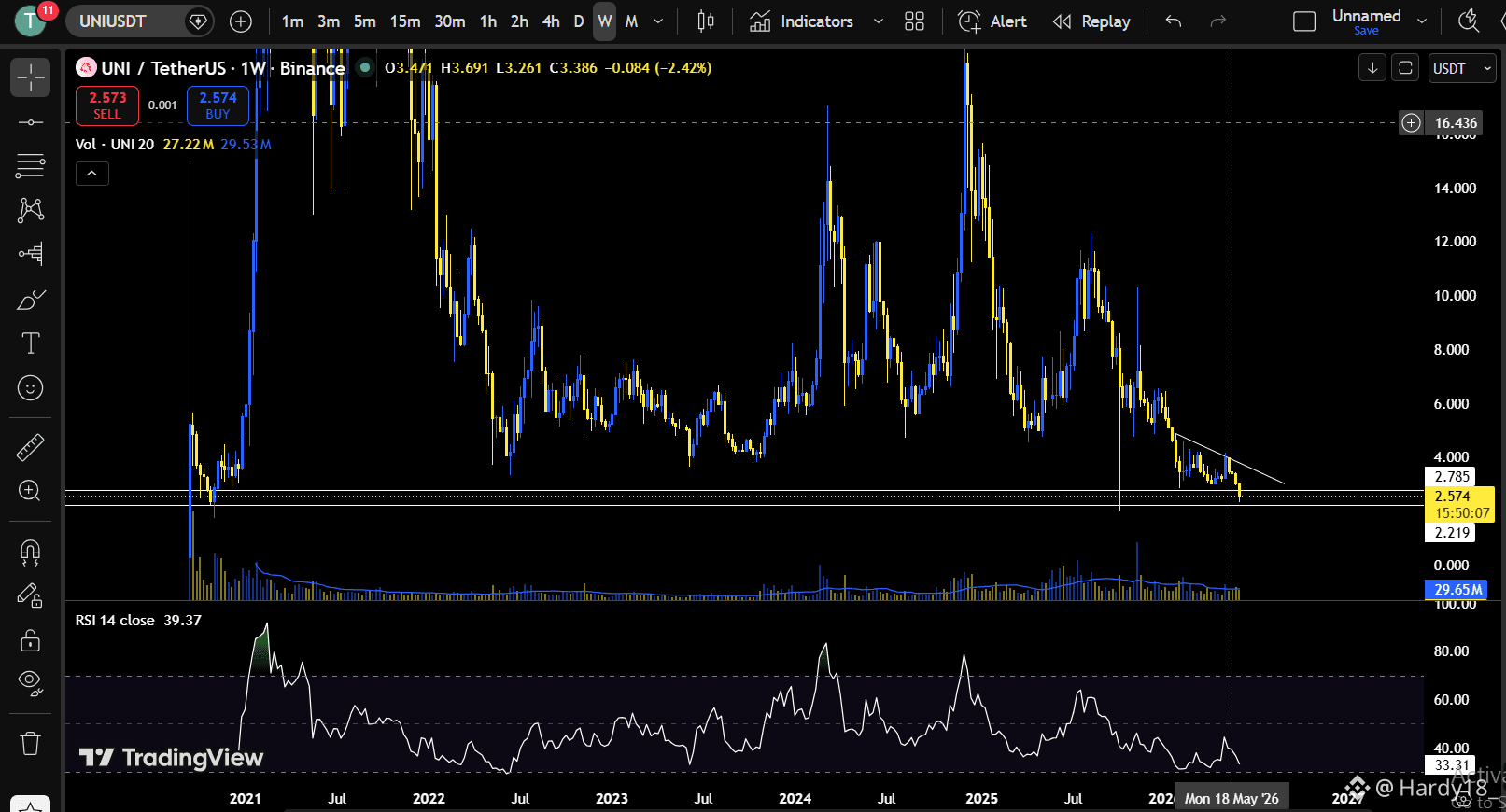The height and width of the screenshot is (812, 1506).
Task: Toggle magnet mode for drawings
Action: pos(30,553)
